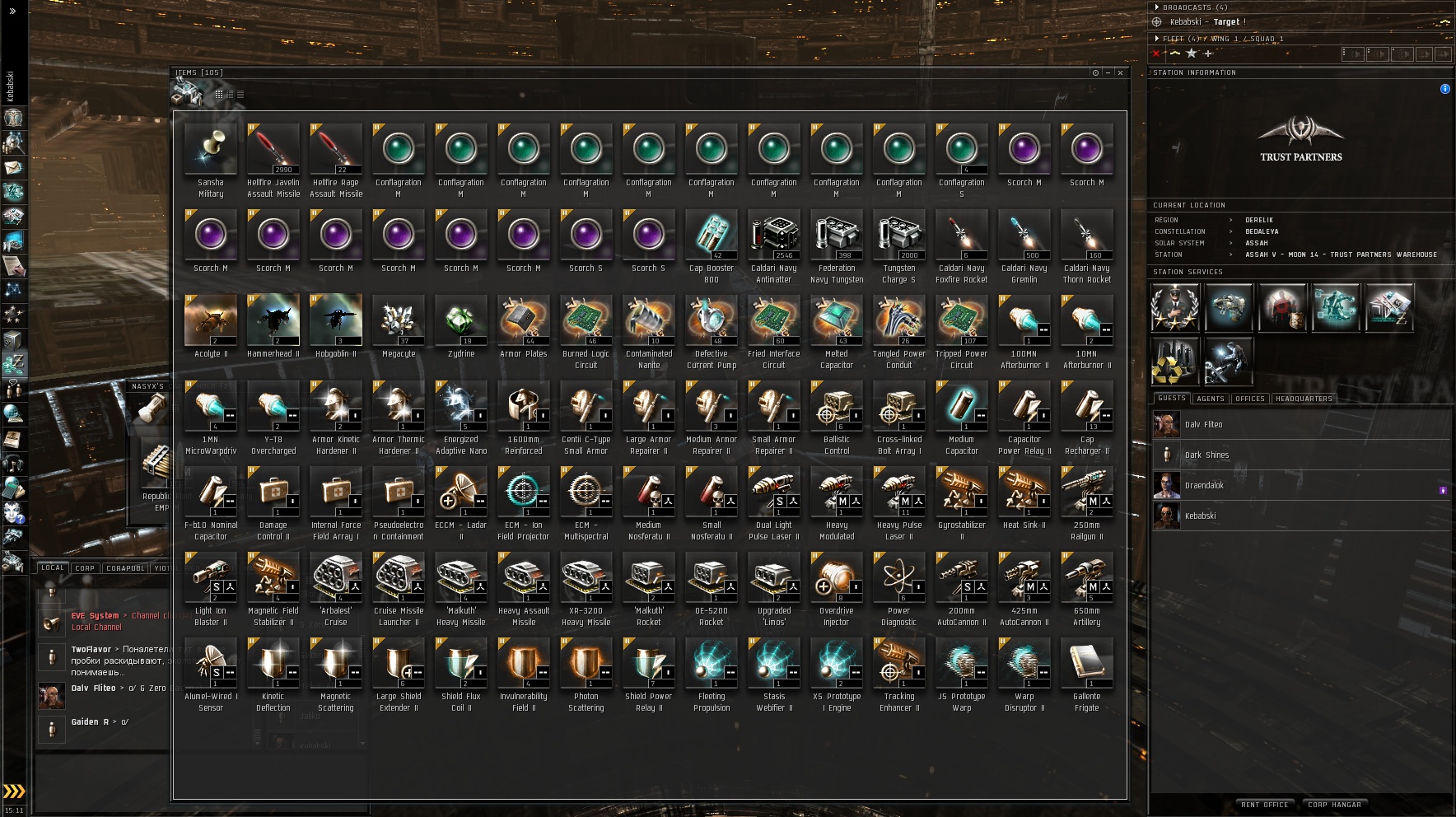The height and width of the screenshot is (817, 1456).
Task: Open station info blue icon
Action: [1444, 89]
